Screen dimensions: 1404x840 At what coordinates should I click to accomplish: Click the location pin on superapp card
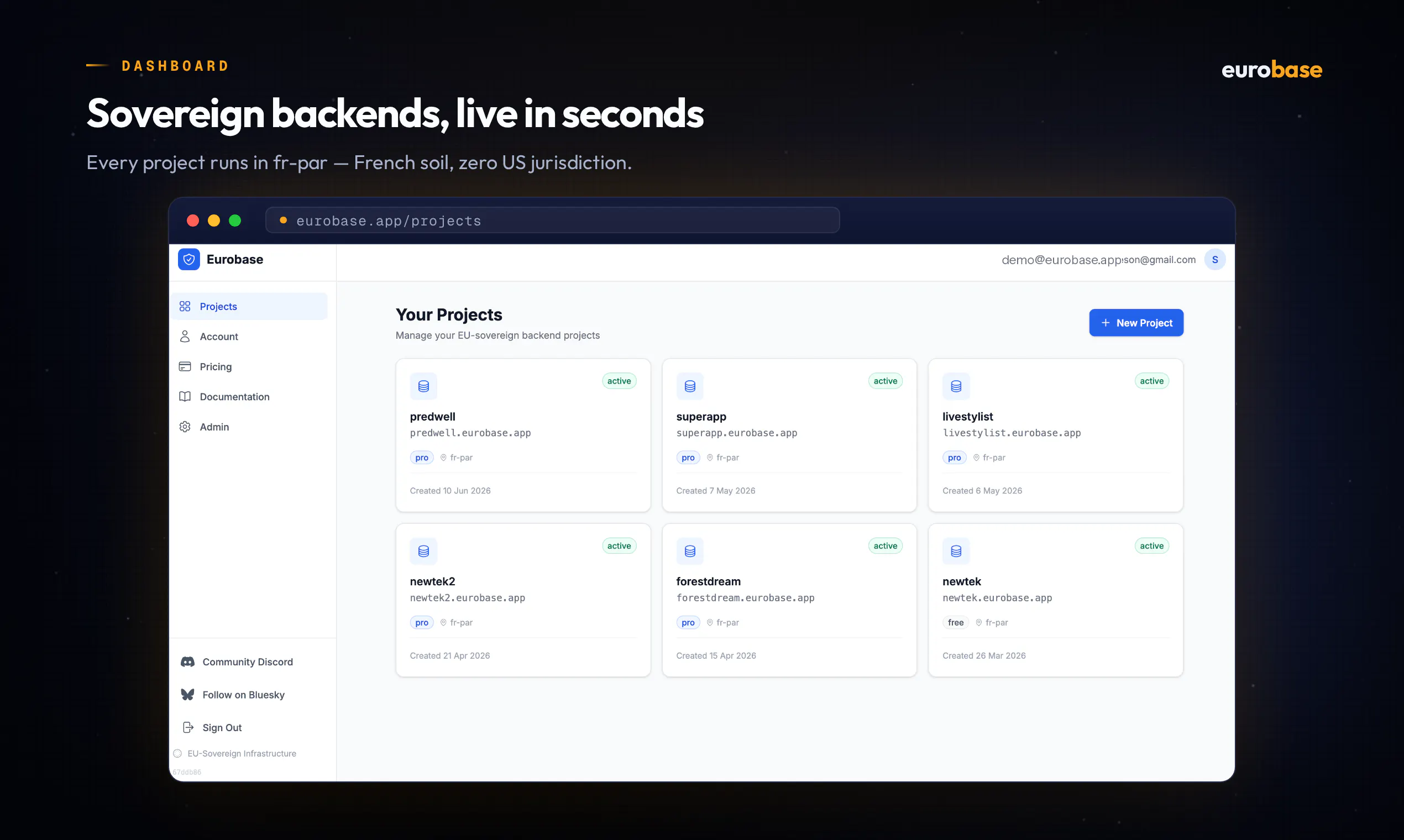709,458
